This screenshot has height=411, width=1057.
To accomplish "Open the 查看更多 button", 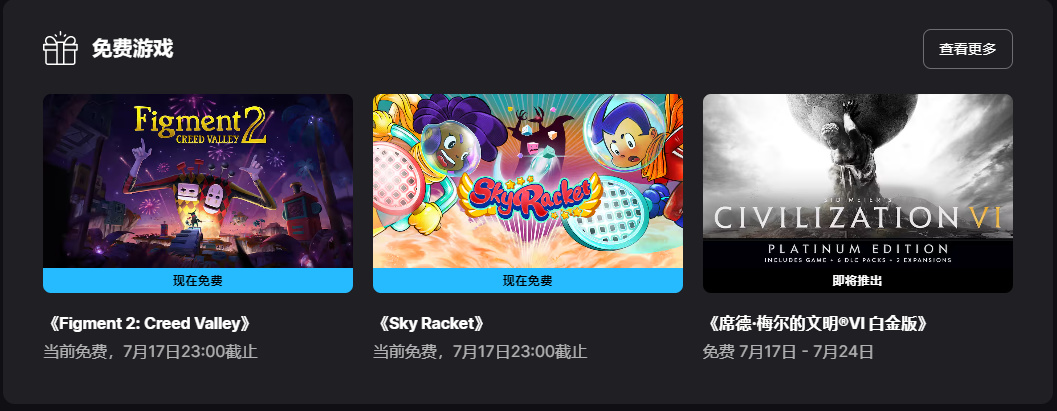I will (x=967, y=49).
